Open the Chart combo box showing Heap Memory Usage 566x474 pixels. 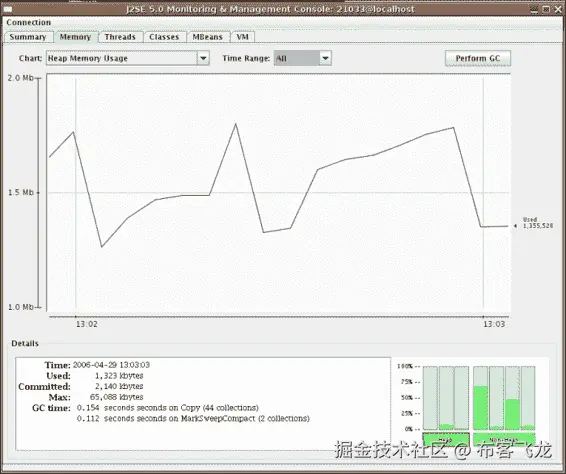(128, 58)
